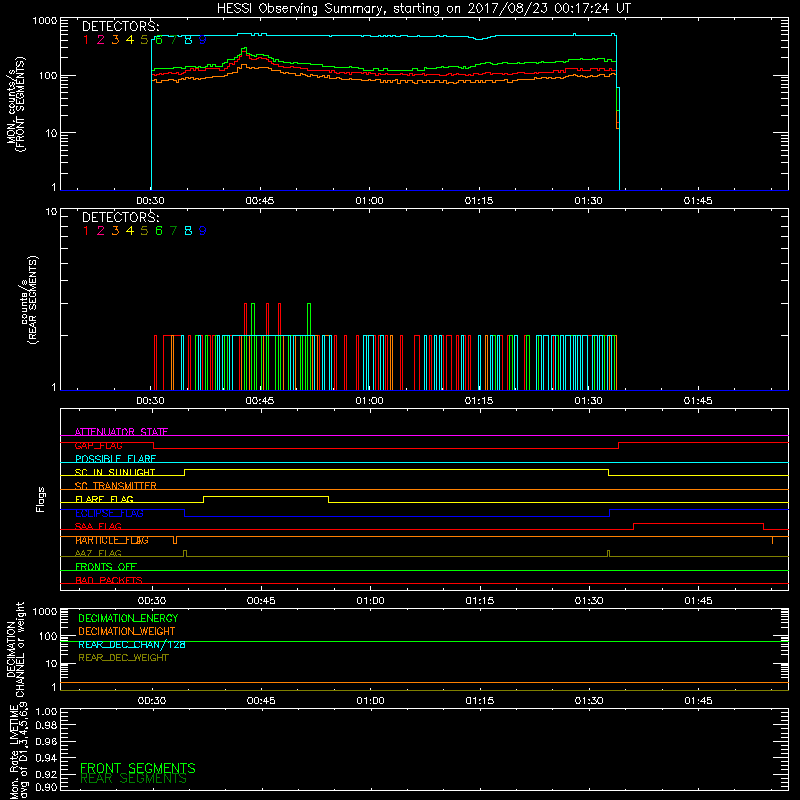Click the 10 tick on the rear segments plot
Screen dimensions: 800x800
click(x=52, y=212)
